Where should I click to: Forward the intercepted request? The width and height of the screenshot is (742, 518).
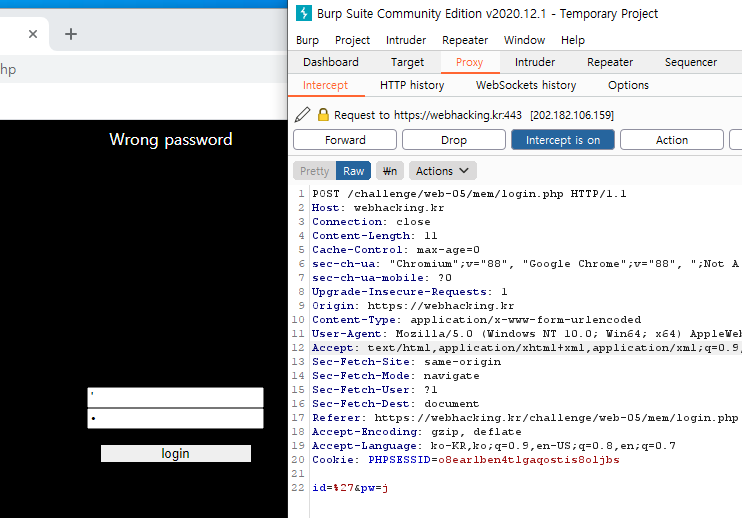(345, 140)
